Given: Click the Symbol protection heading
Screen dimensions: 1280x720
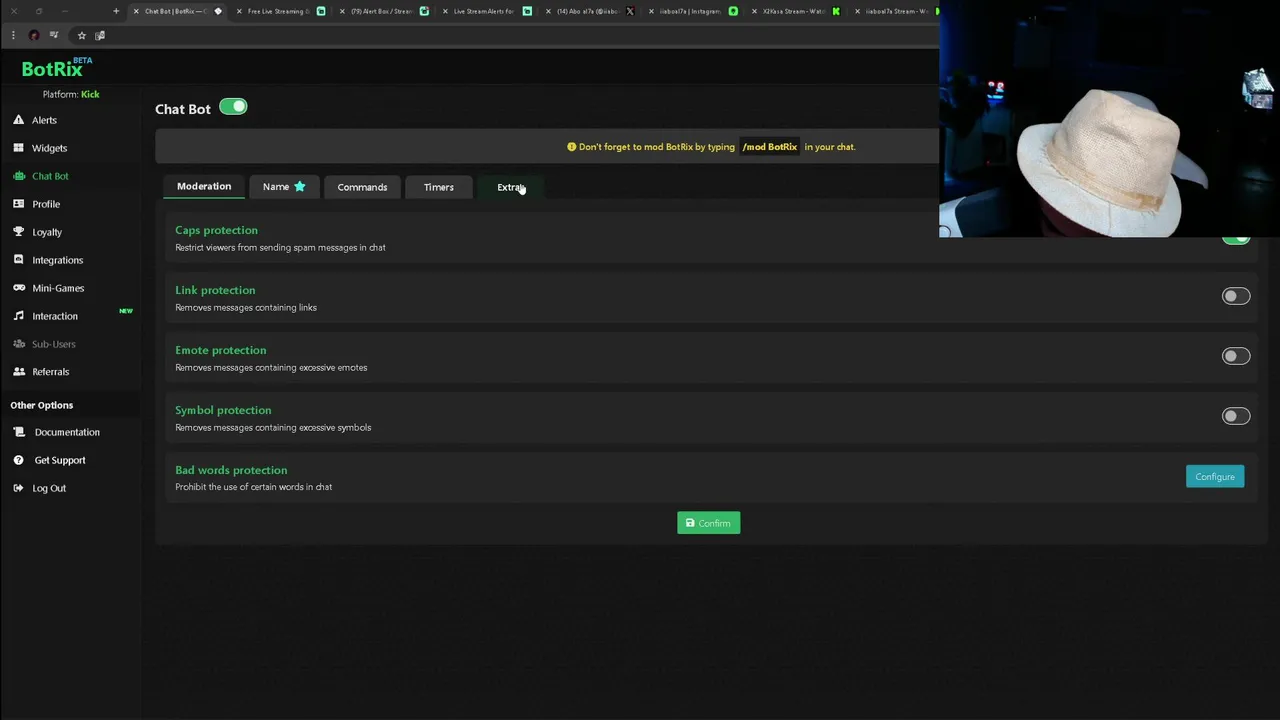Looking at the screenshot, I should coord(223,410).
